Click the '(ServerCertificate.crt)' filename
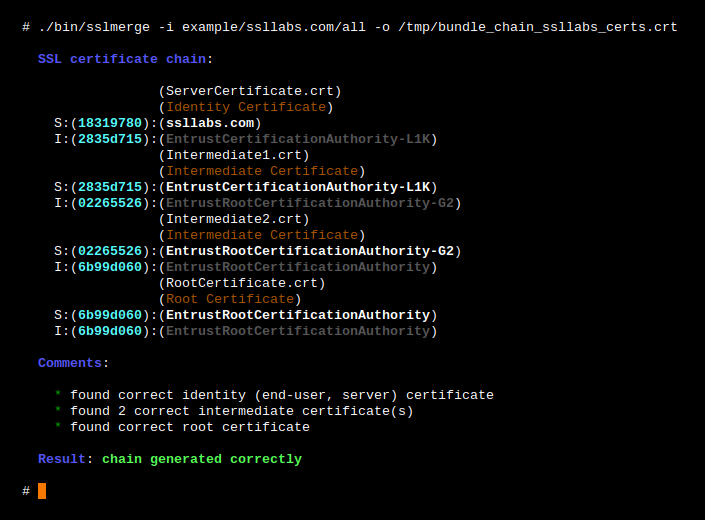The image size is (705, 520). pos(250,91)
